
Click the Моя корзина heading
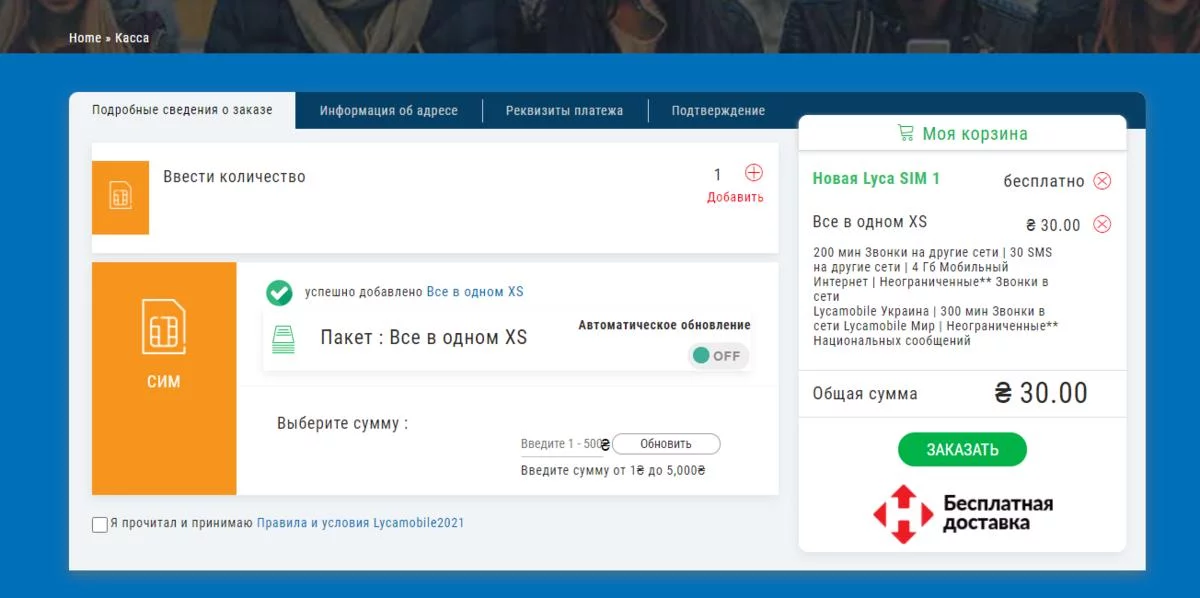(x=975, y=133)
